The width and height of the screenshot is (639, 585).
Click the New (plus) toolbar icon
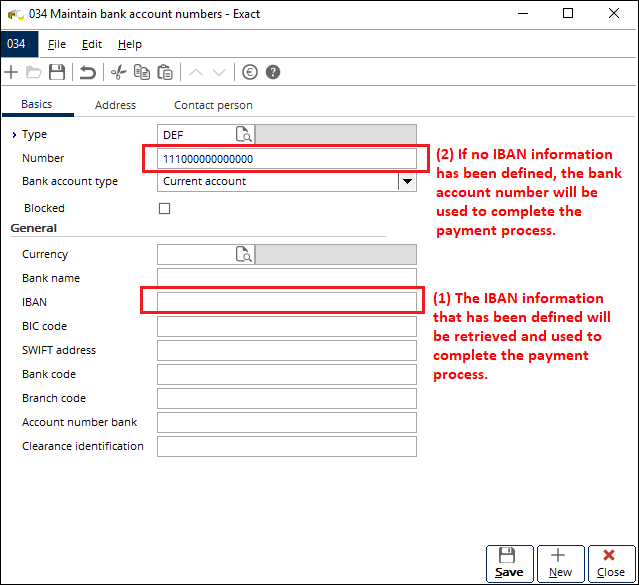click(x=11, y=72)
